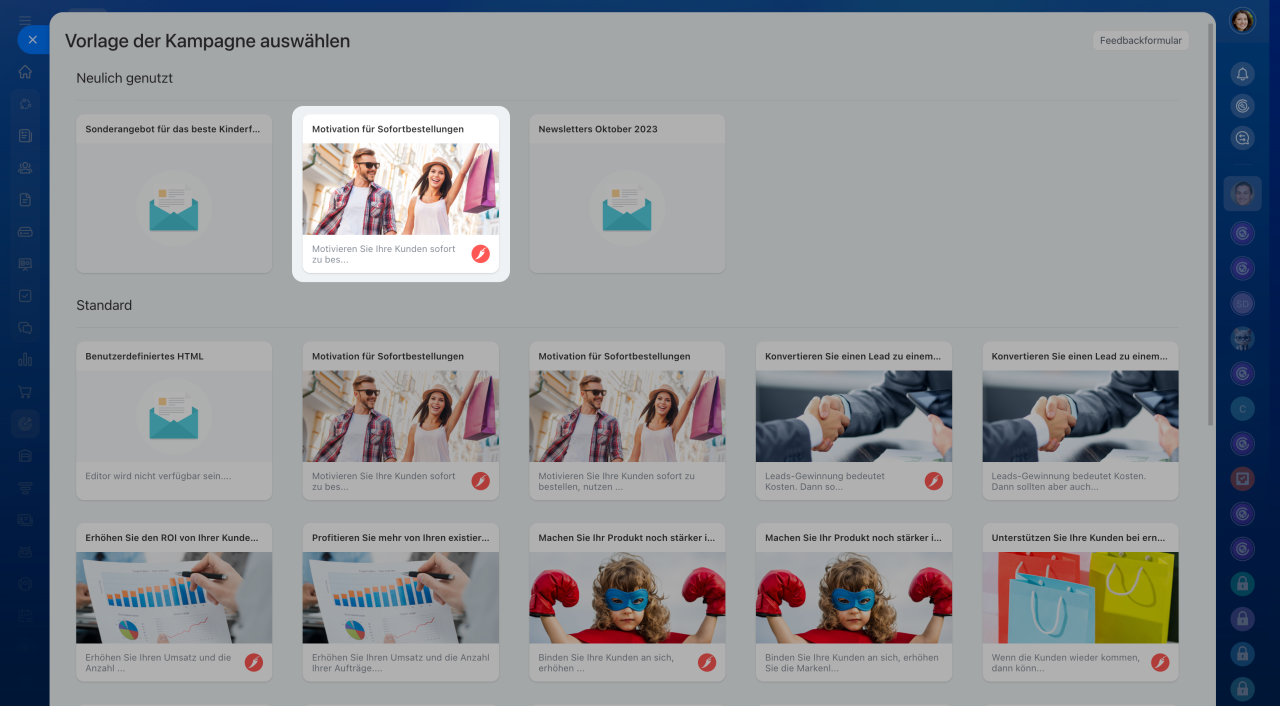The height and width of the screenshot is (706, 1280).
Task: Open the contacts people icon in left sidebar
Action: 25,168
